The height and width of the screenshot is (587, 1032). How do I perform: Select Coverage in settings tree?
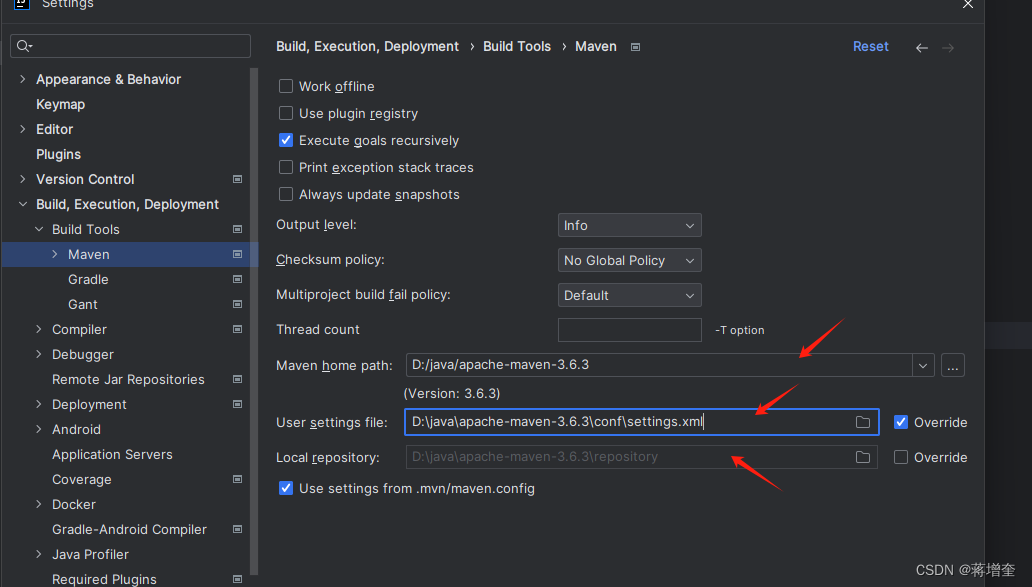pos(82,479)
